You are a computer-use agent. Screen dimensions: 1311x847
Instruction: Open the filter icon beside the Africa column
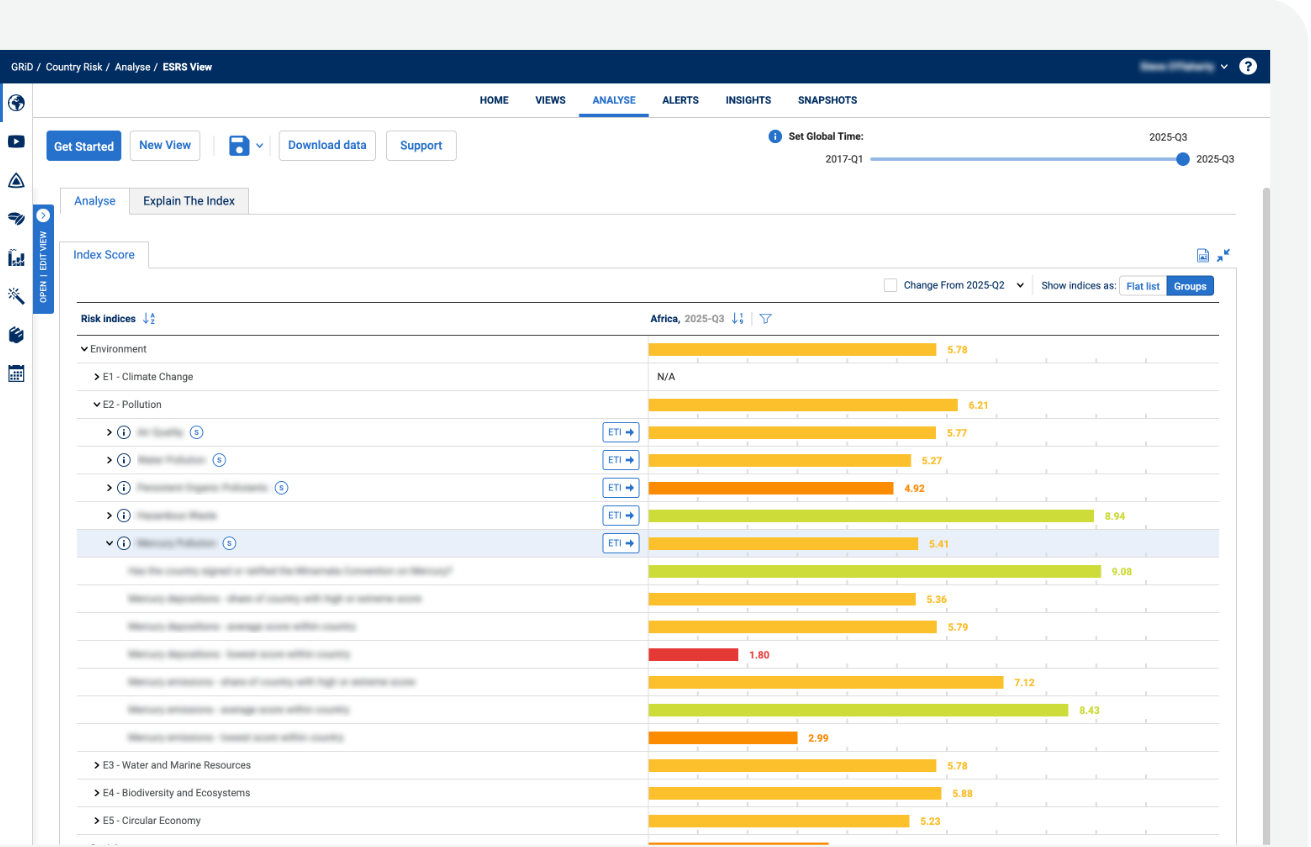(x=765, y=318)
